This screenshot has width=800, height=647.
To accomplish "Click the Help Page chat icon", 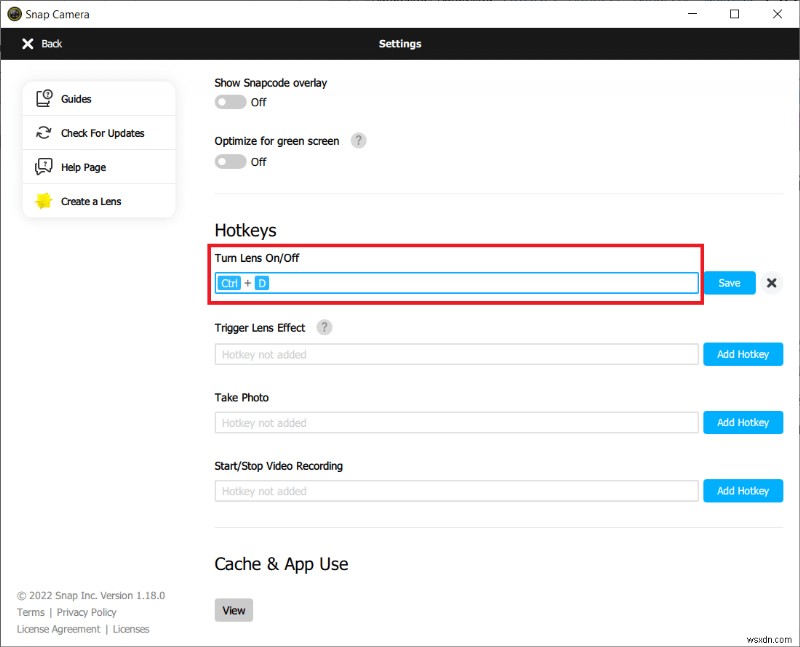I will point(44,167).
